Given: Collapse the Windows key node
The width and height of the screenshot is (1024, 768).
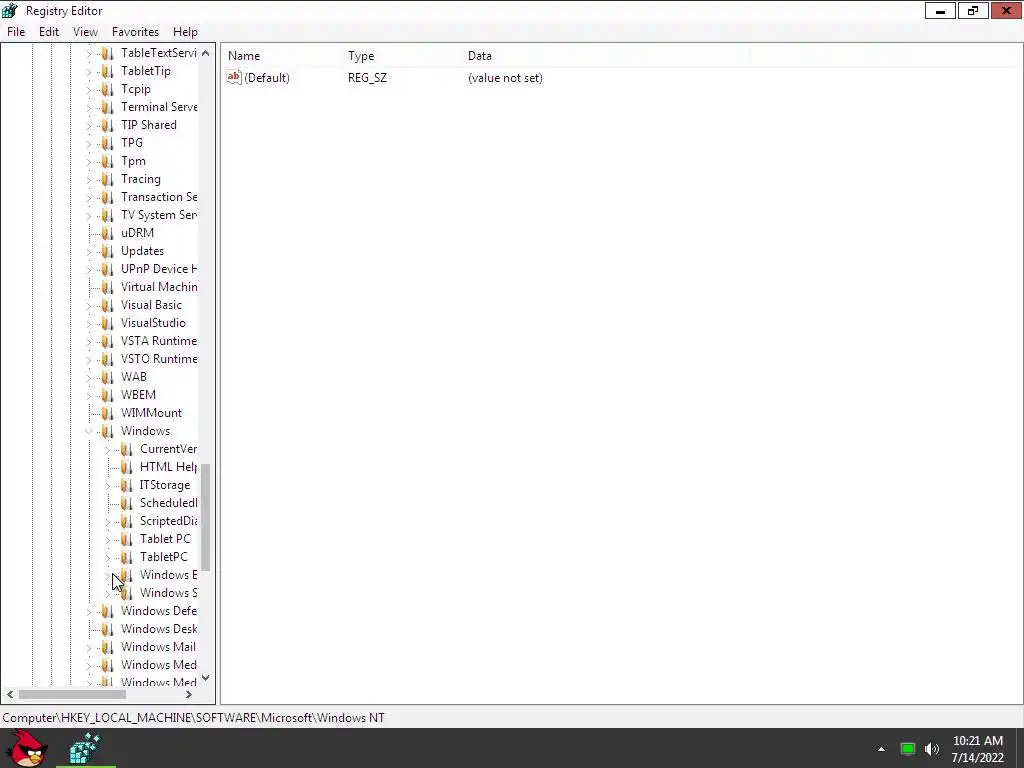Looking at the screenshot, I should tap(88, 431).
